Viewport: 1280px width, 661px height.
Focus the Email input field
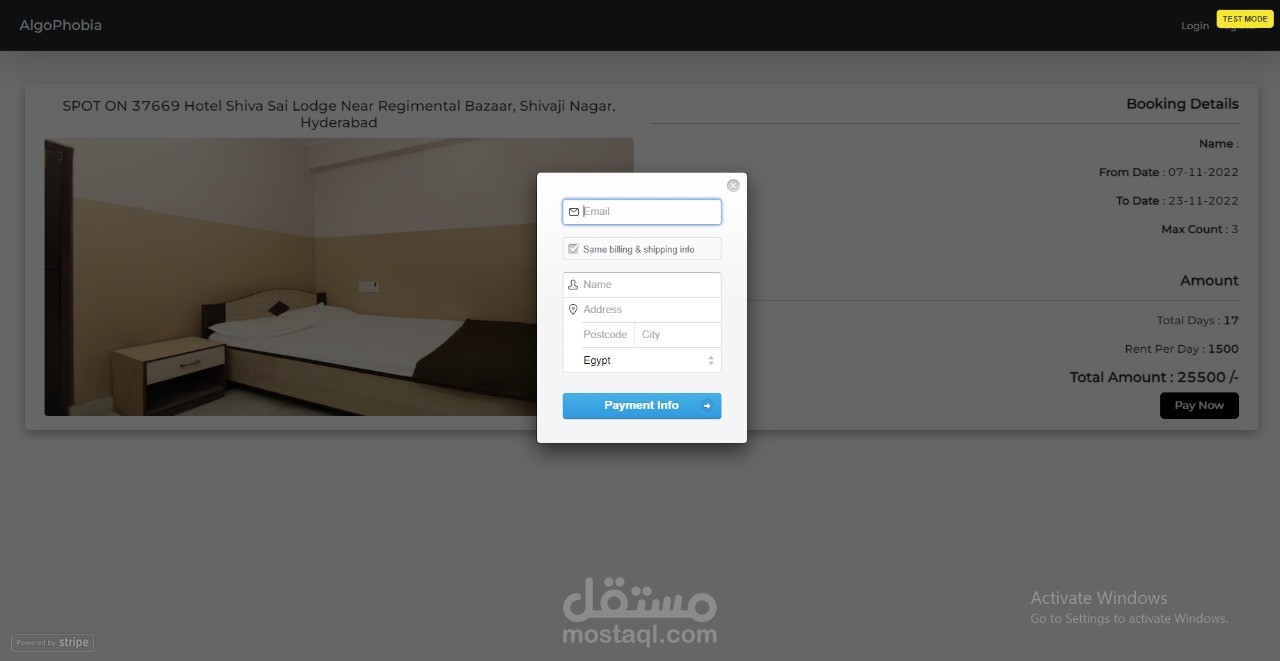642,212
